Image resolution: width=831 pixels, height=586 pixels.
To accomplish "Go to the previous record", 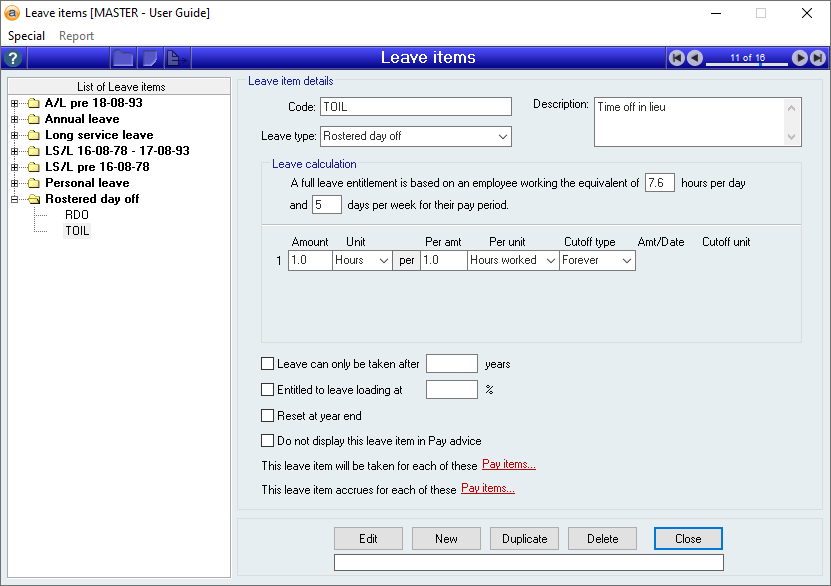I will (695, 58).
